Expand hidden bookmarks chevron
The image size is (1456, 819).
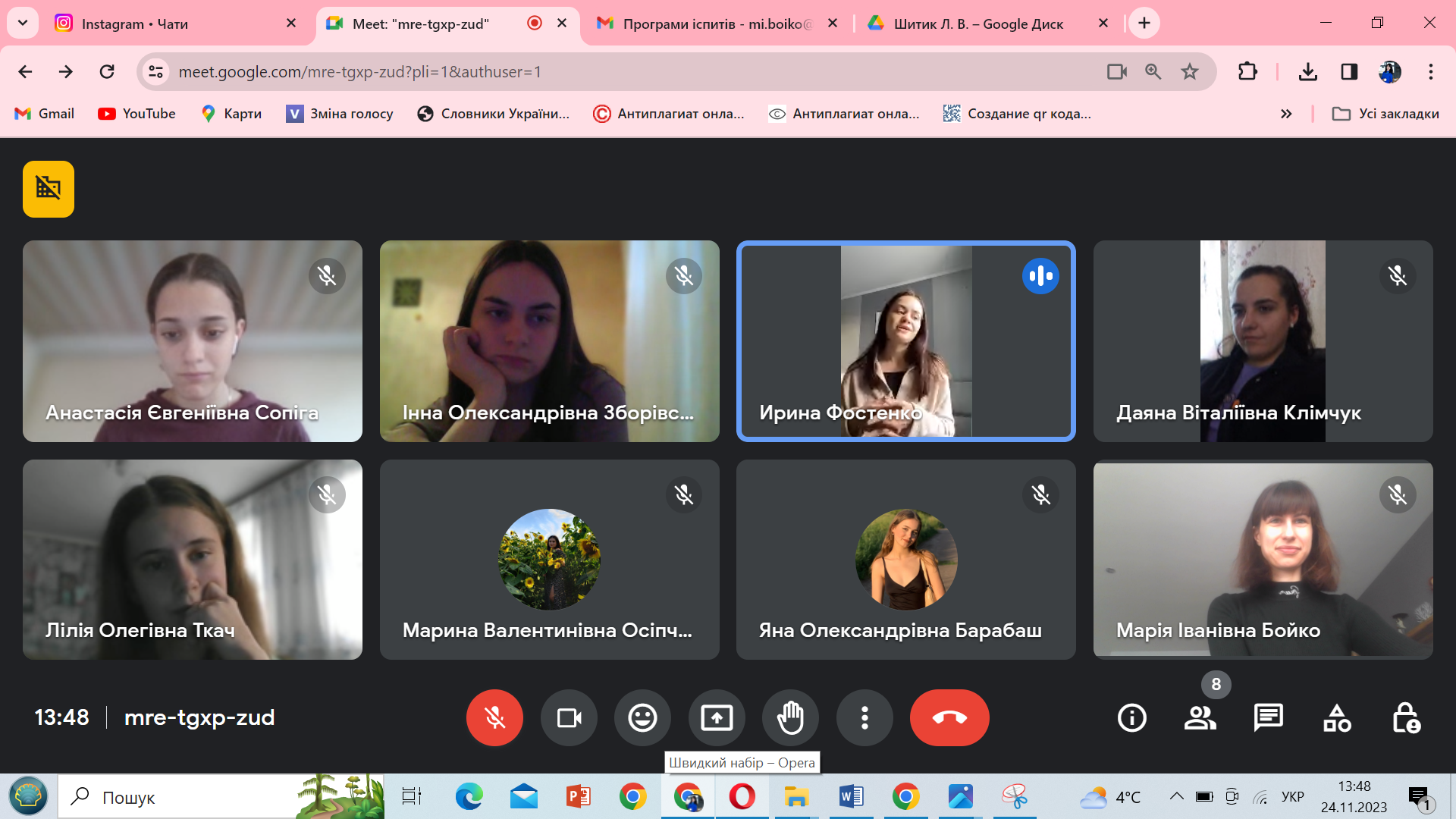[1286, 114]
